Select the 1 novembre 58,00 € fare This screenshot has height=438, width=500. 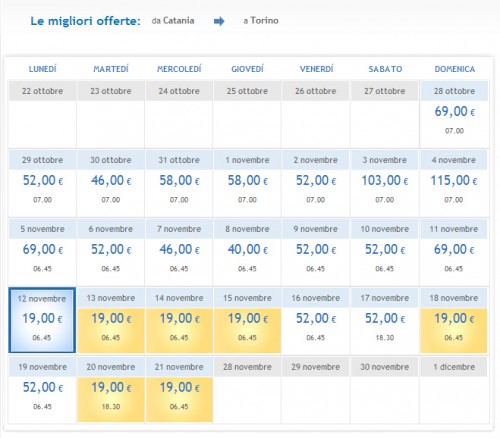click(x=247, y=183)
